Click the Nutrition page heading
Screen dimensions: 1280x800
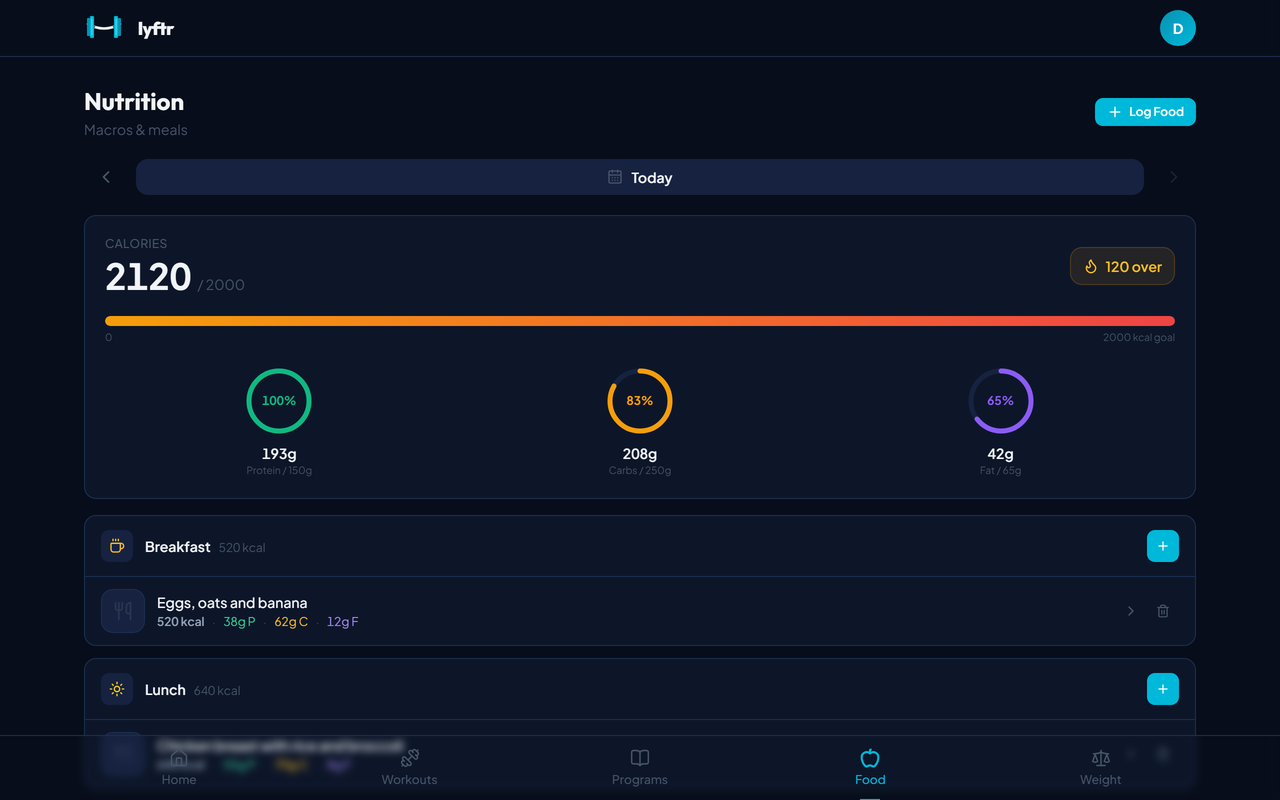point(134,102)
